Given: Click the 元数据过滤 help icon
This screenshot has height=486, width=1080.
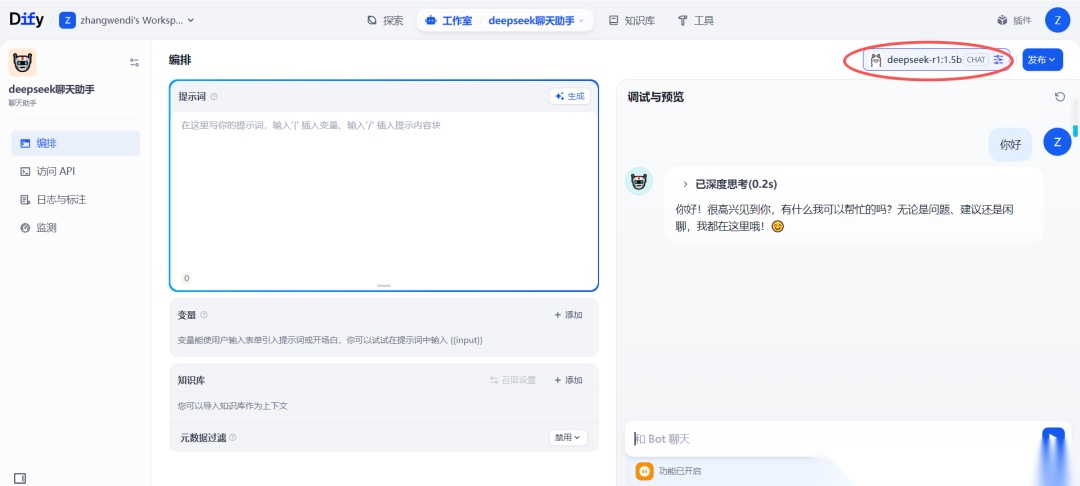Looking at the screenshot, I should click(233, 437).
